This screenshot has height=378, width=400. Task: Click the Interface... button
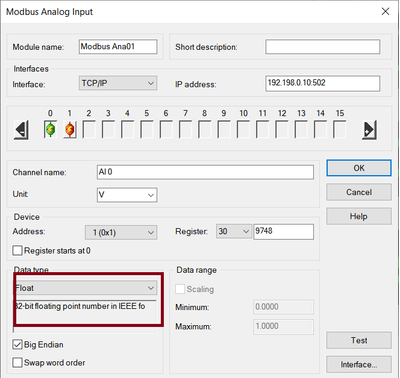(359, 364)
